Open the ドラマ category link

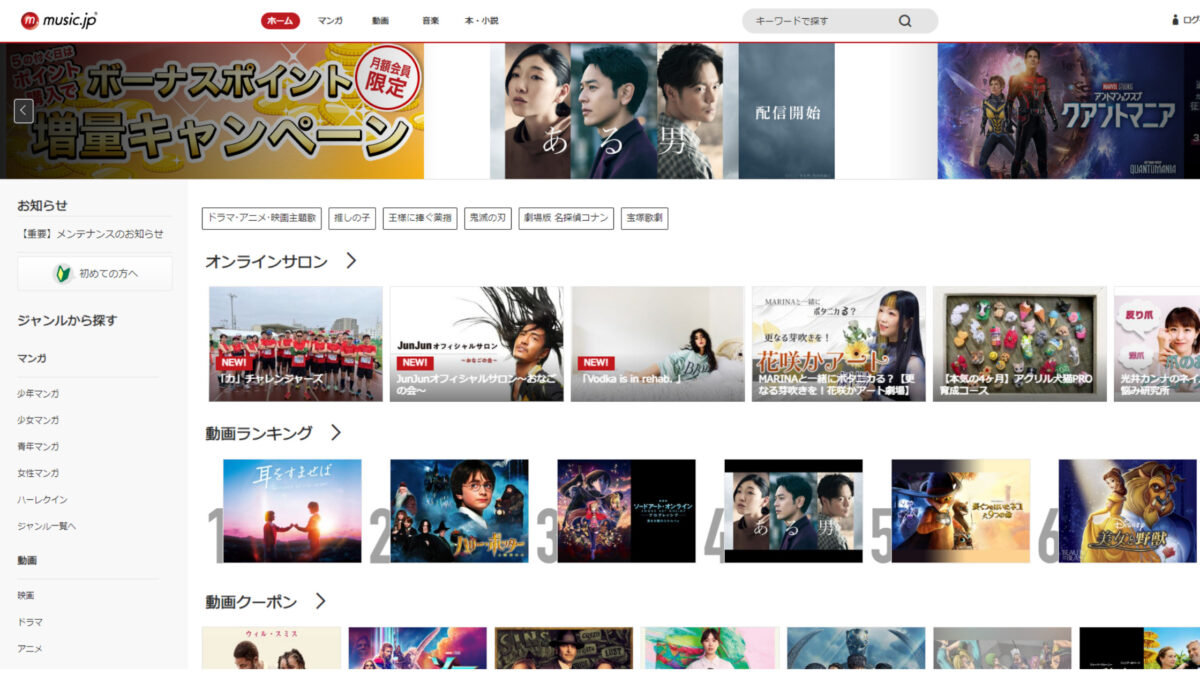click(30, 622)
